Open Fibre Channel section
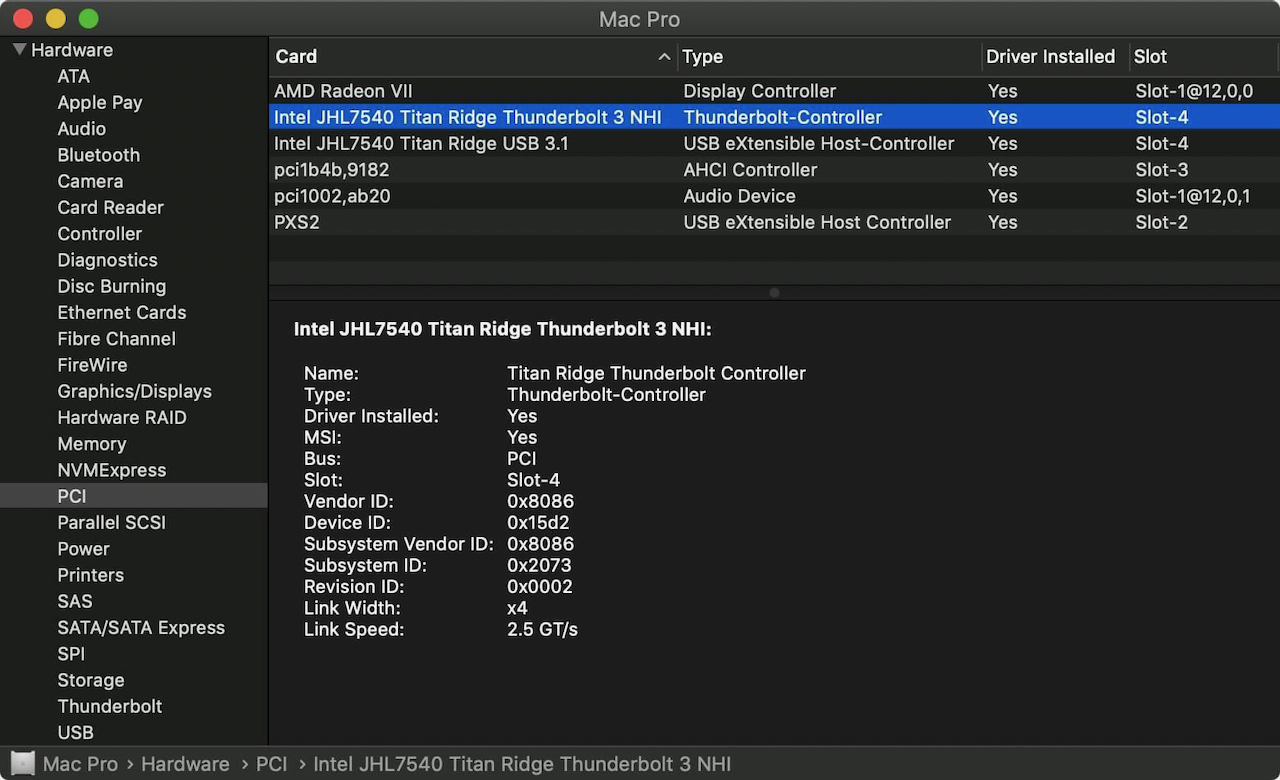Screen dimensions: 1280x780 (x=117, y=339)
